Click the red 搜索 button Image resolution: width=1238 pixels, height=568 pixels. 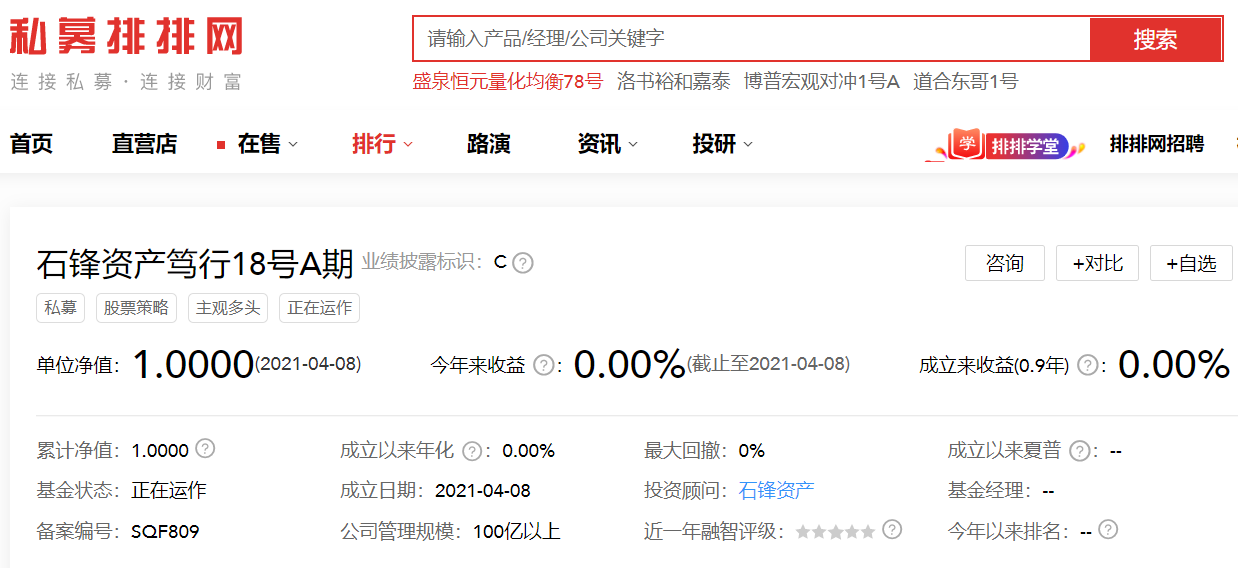tap(1155, 39)
